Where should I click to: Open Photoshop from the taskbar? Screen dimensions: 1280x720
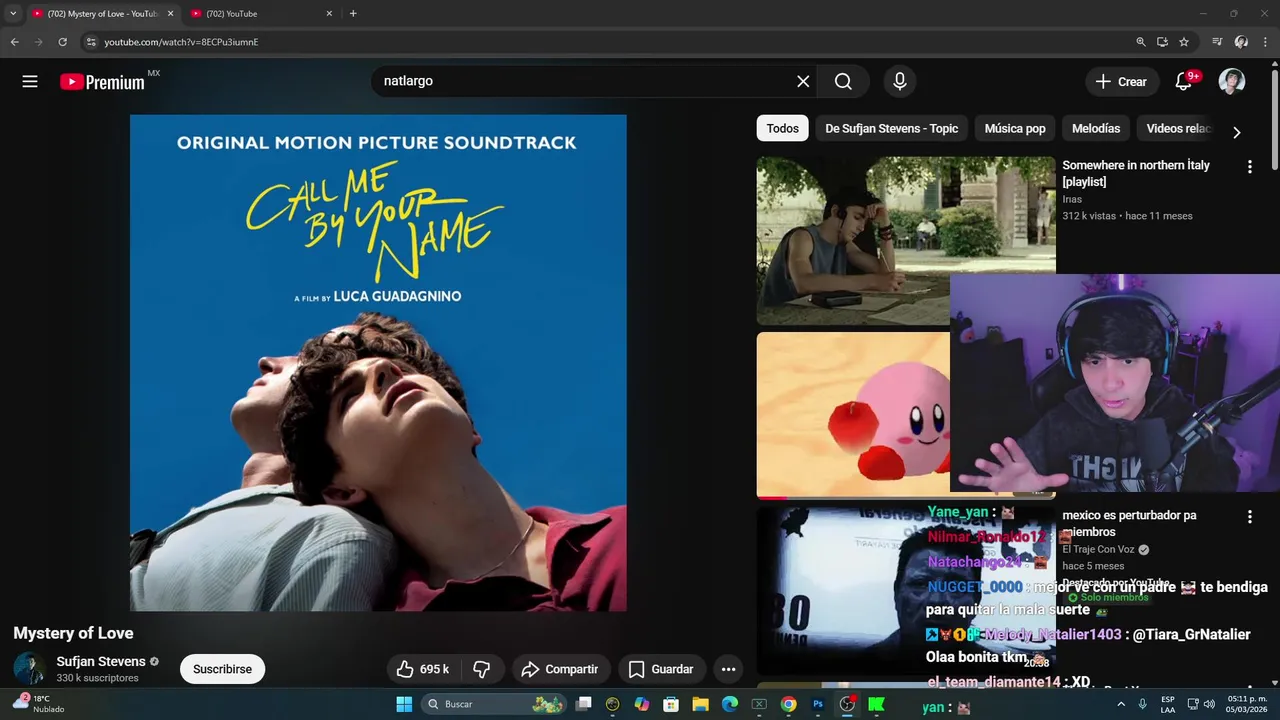click(x=818, y=704)
